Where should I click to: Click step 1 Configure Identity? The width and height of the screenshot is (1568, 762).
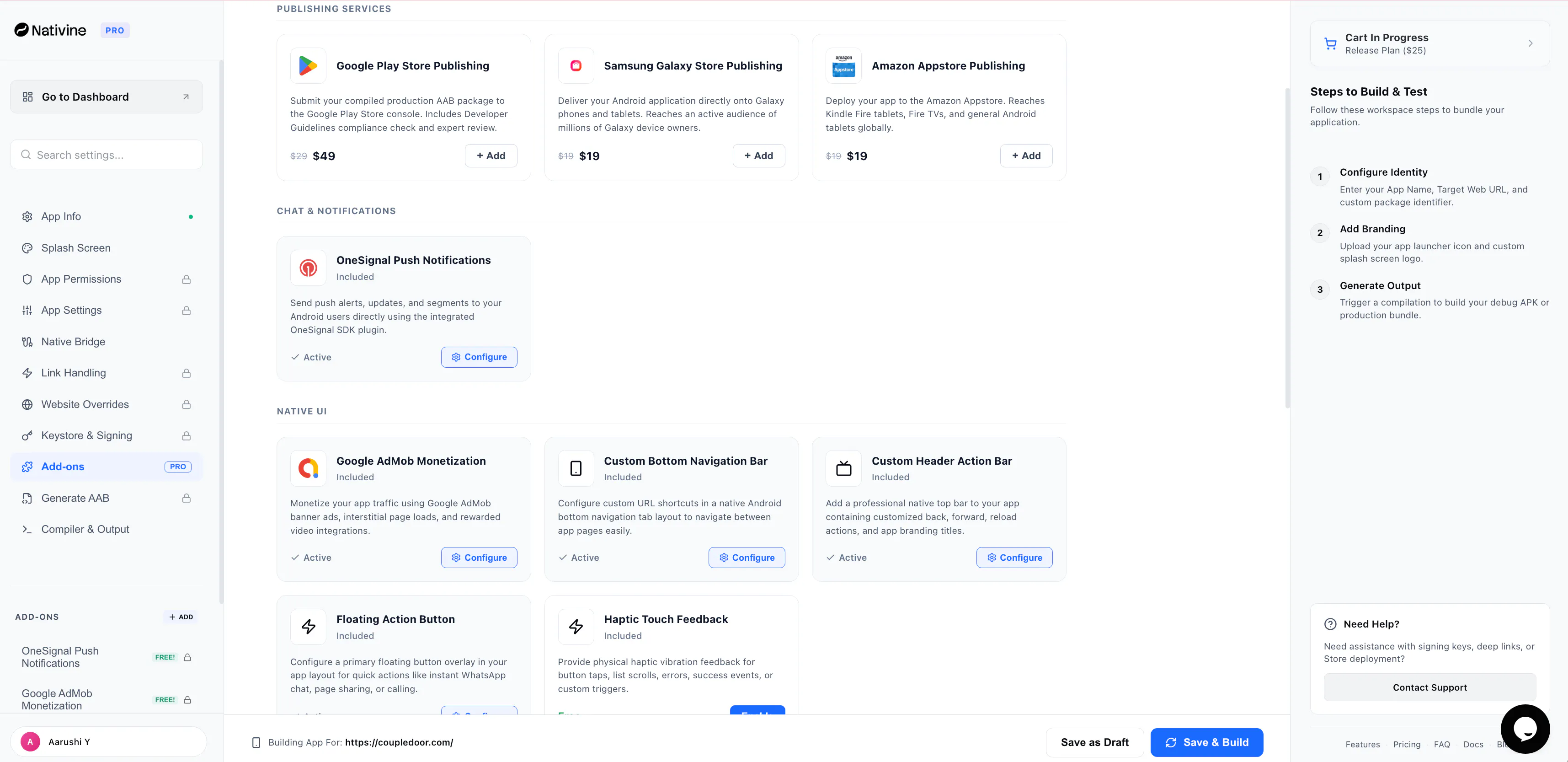pos(1429,187)
